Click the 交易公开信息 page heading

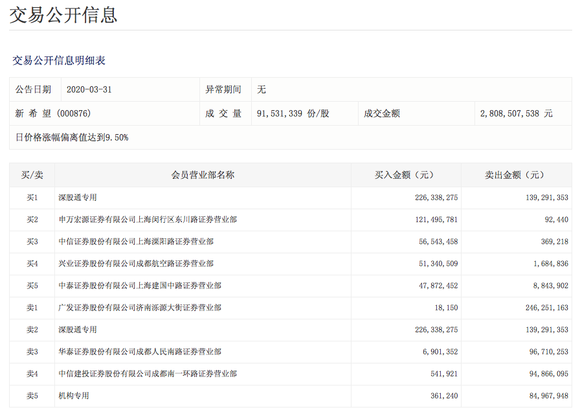pyautogui.click(x=63, y=16)
